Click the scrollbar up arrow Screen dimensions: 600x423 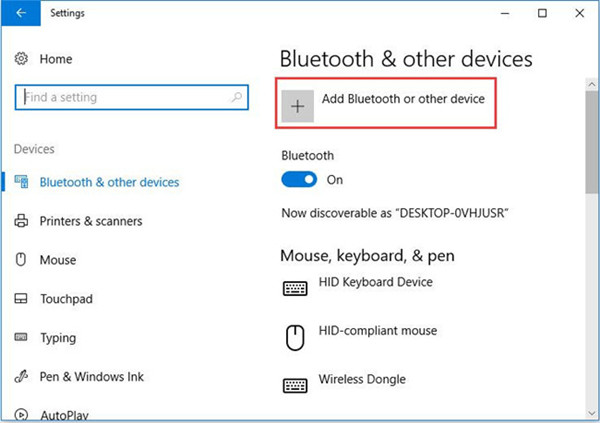592,85
